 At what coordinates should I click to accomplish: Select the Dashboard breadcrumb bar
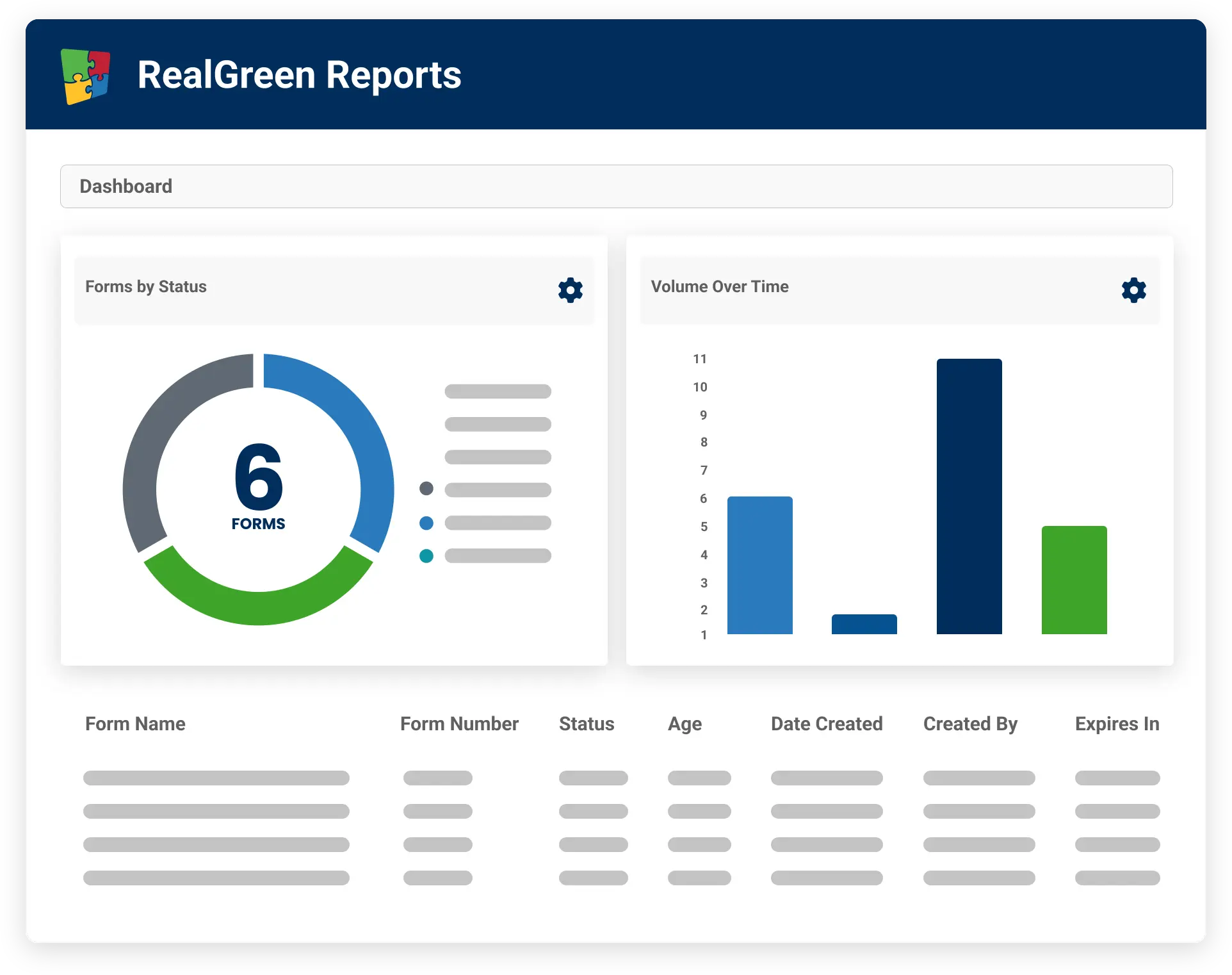click(x=616, y=186)
